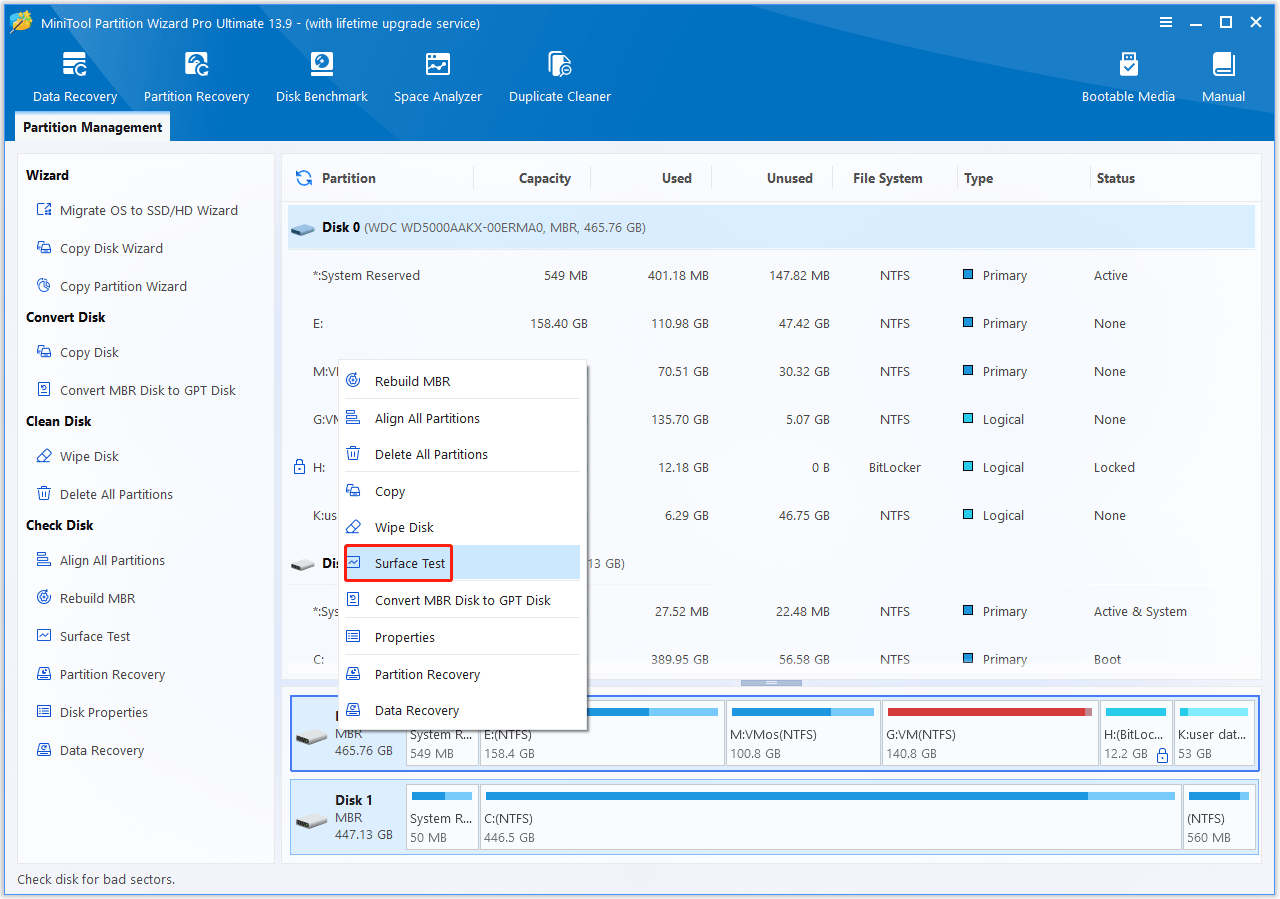The width and height of the screenshot is (1280, 899).
Task: Click the pane splitter handle above disk map
Action: pyautogui.click(x=771, y=683)
